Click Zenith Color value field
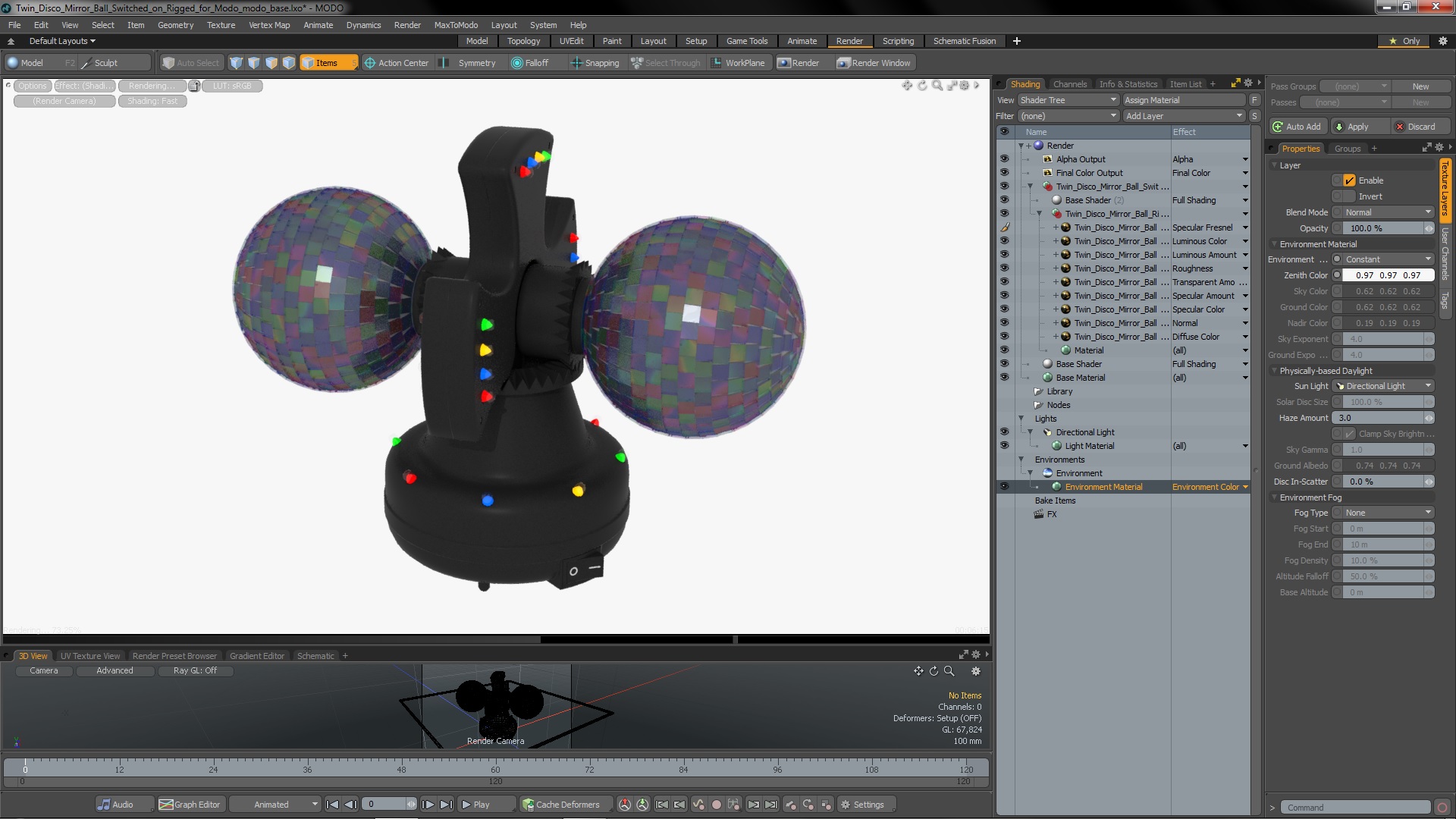This screenshot has width=1456, height=819. pyautogui.click(x=1388, y=275)
